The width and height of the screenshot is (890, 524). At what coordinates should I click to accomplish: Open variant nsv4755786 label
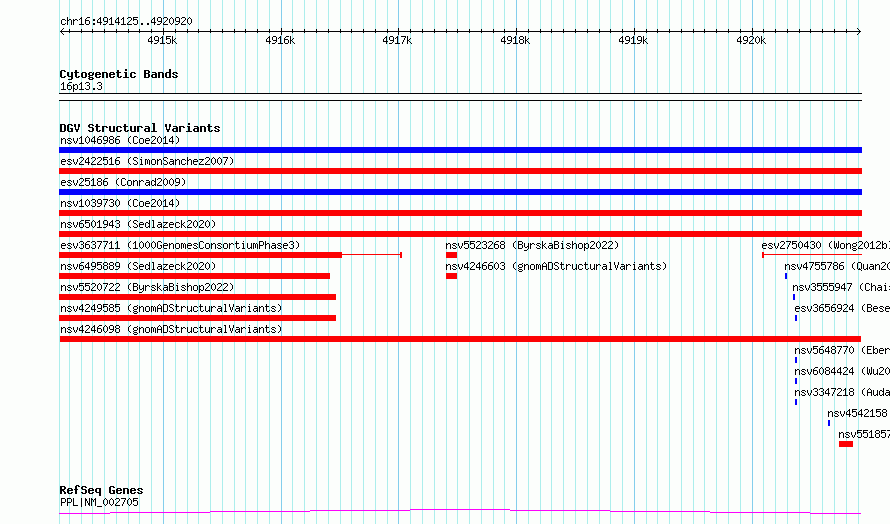[837, 266]
